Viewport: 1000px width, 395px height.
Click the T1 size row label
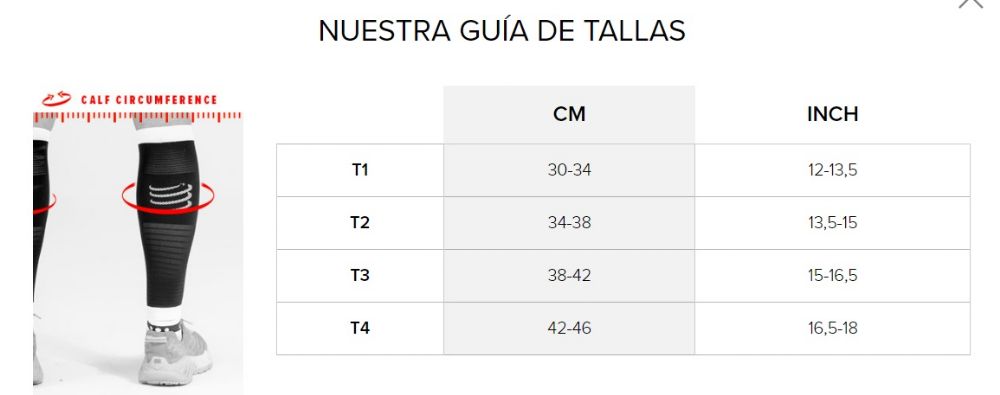click(x=360, y=170)
